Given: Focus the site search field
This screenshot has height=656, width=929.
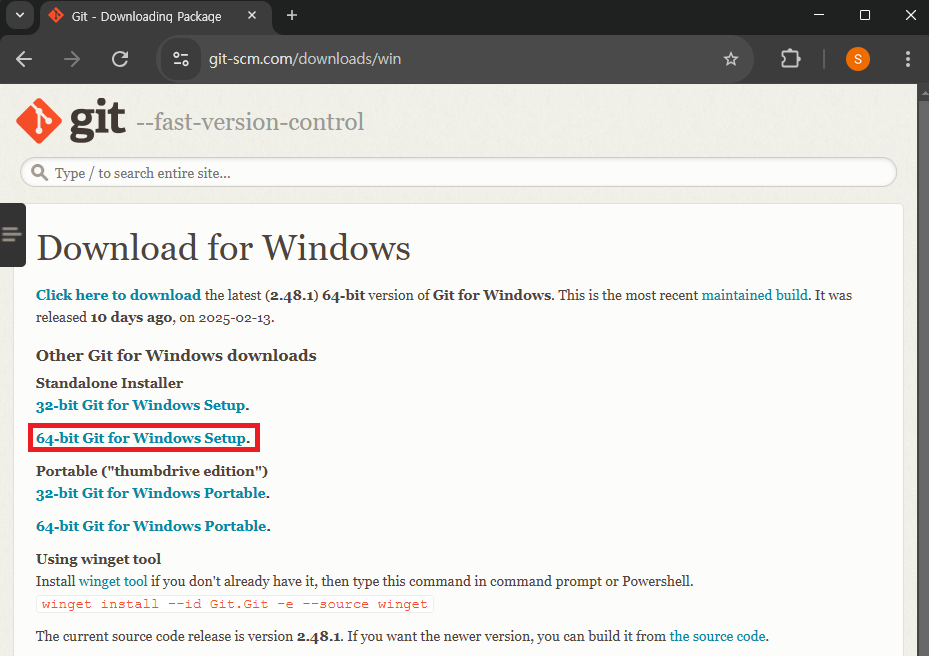Looking at the screenshot, I should pos(459,172).
